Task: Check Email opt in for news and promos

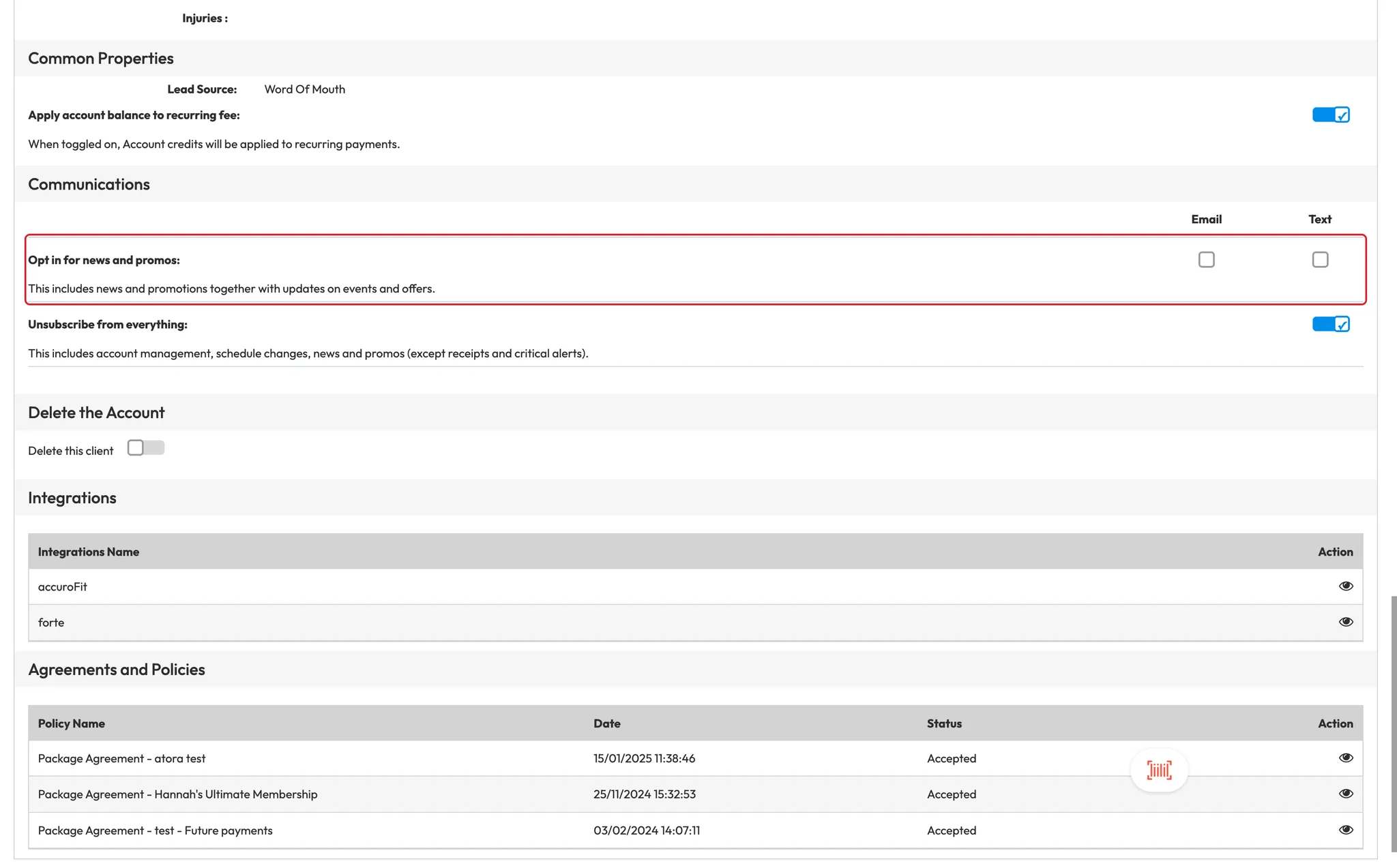Action: pyautogui.click(x=1206, y=260)
